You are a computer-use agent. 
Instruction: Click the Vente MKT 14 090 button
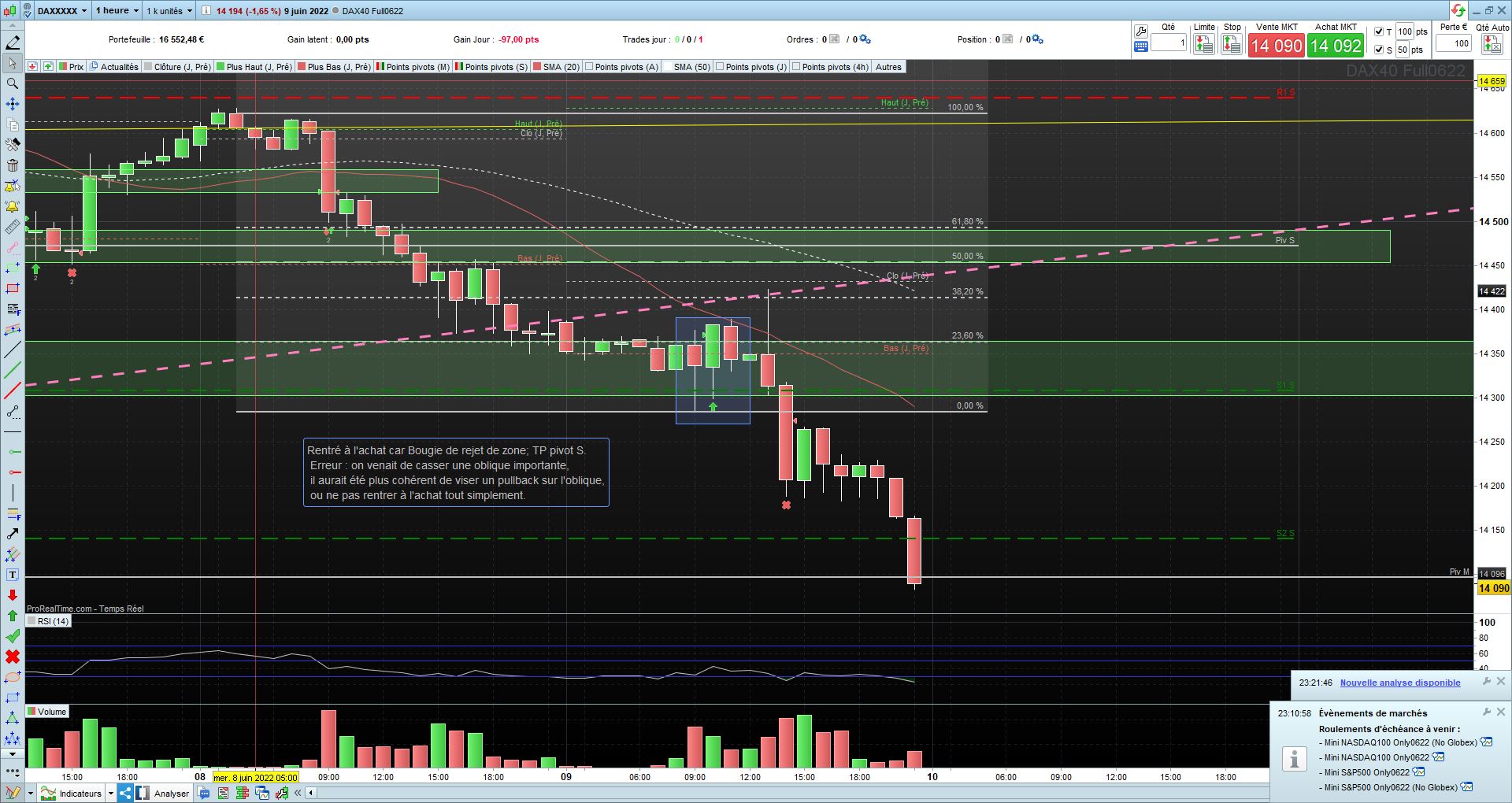click(x=1277, y=46)
